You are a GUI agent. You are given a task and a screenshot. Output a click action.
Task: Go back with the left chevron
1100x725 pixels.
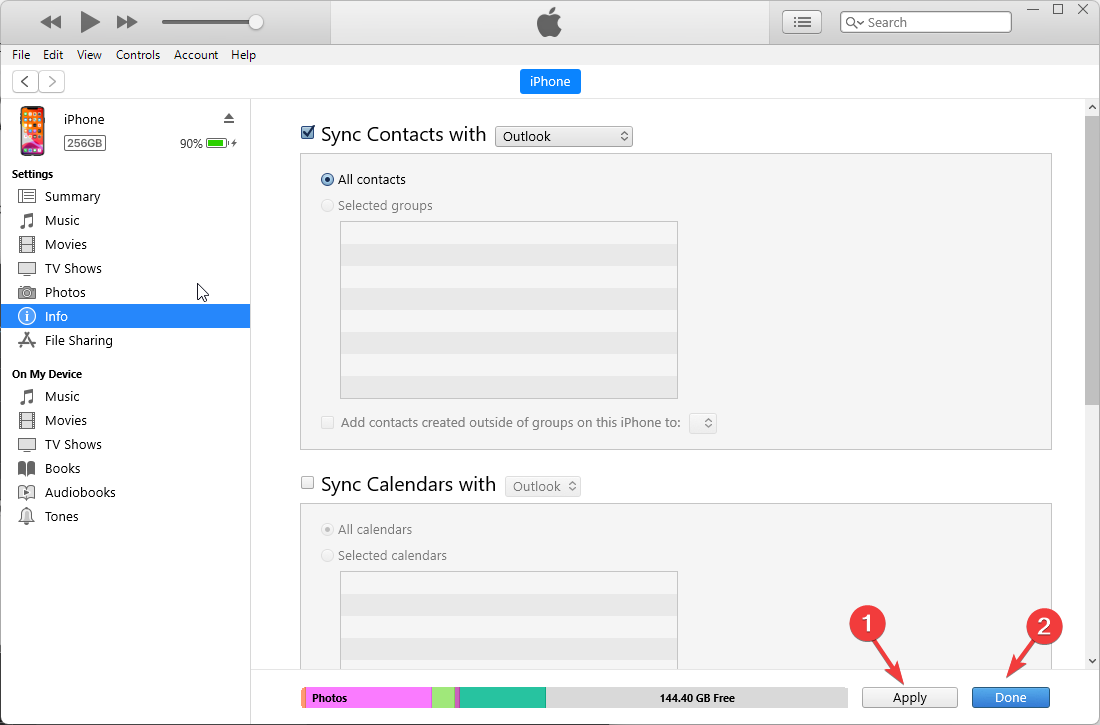pos(25,81)
